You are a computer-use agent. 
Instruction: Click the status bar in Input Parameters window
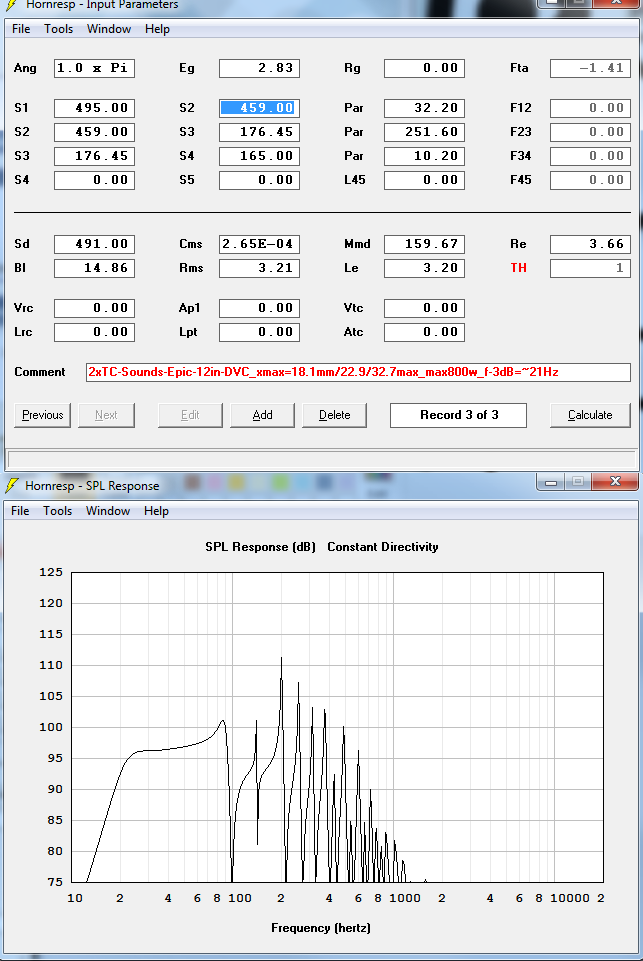[x=321, y=458]
